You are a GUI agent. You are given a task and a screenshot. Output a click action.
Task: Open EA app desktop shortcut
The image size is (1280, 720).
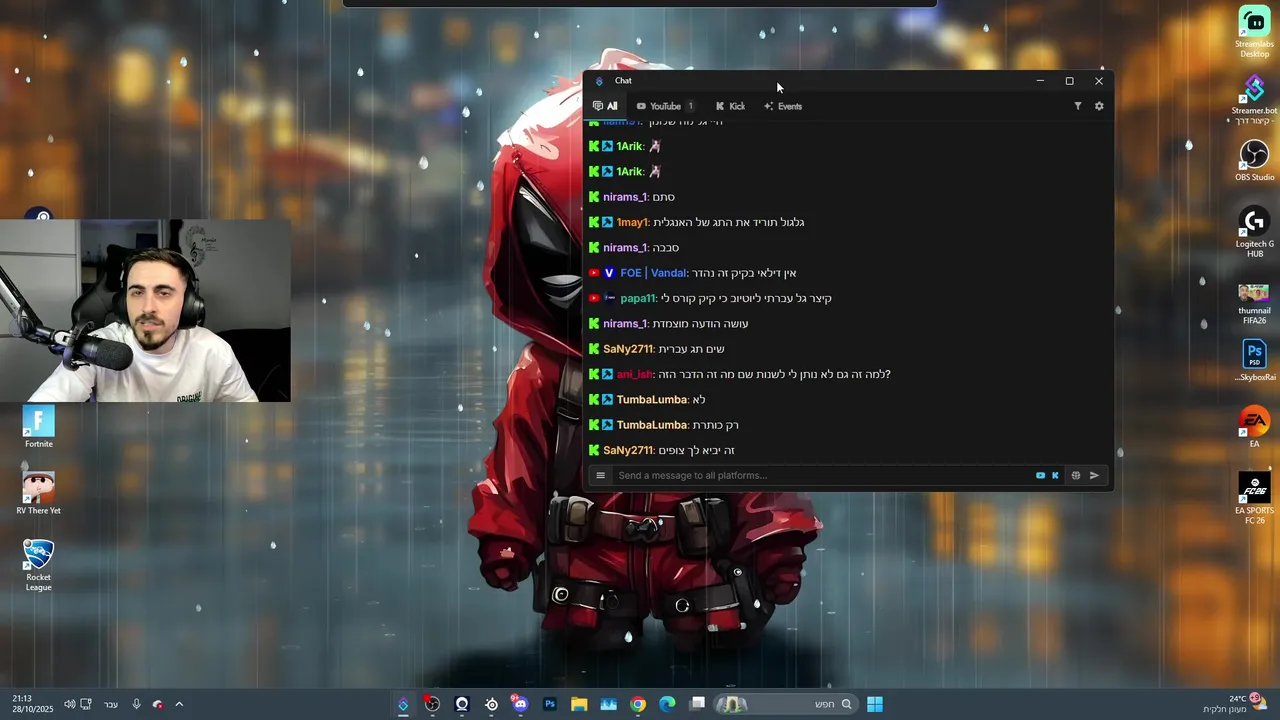pyautogui.click(x=1254, y=427)
